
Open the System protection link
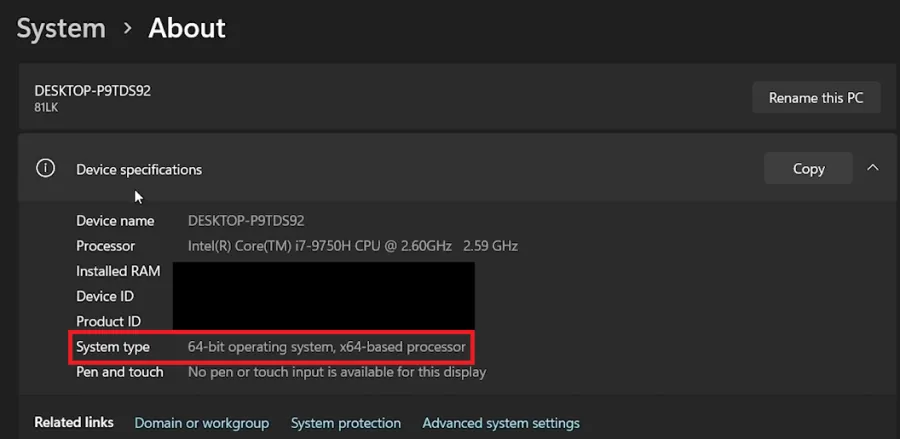point(346,424)
